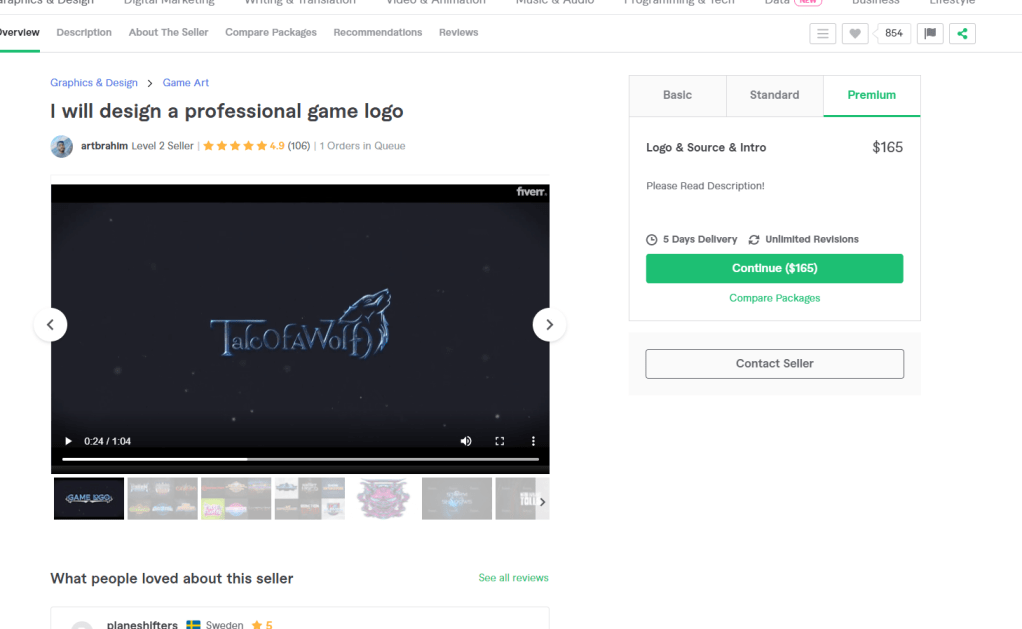The width and height of the screenshot is (1022, 629).
Task: Open video more options menu
Action: point(533,441)
